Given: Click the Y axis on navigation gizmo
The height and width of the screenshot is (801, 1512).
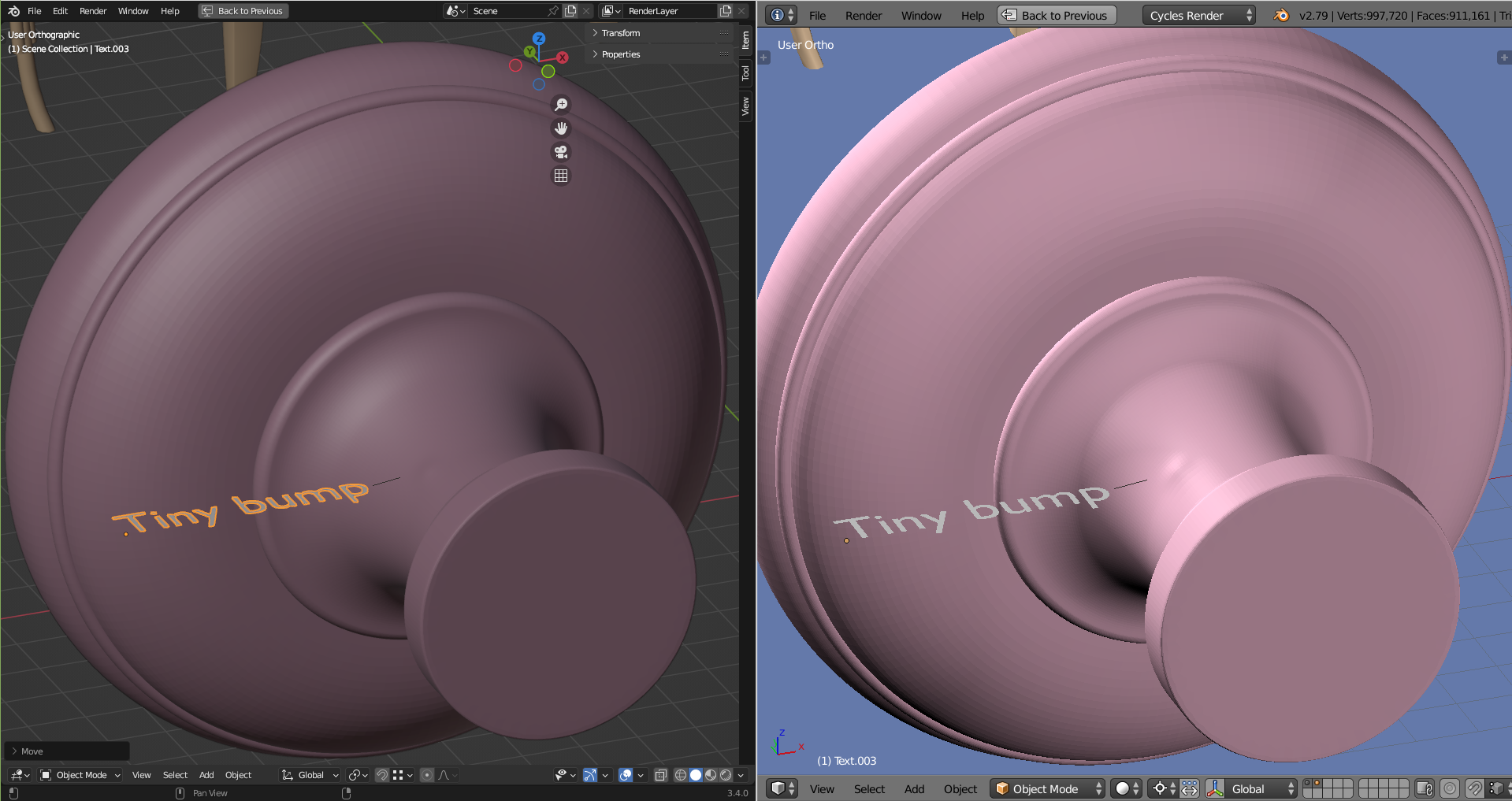Looking at the screenshot, I should [x=529, y=52].
